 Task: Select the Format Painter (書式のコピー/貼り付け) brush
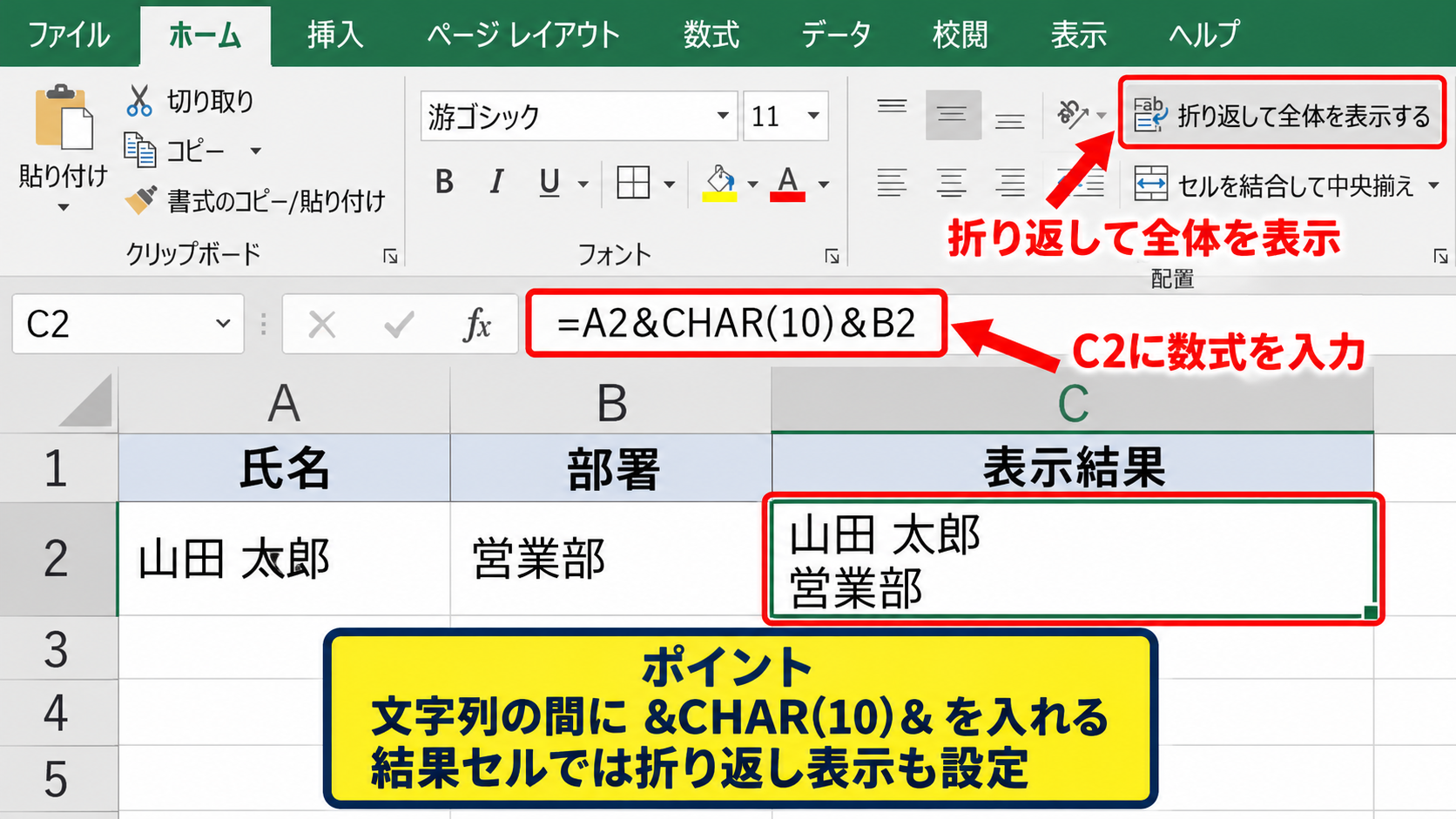pyautogui.click(x=141, y=200)
